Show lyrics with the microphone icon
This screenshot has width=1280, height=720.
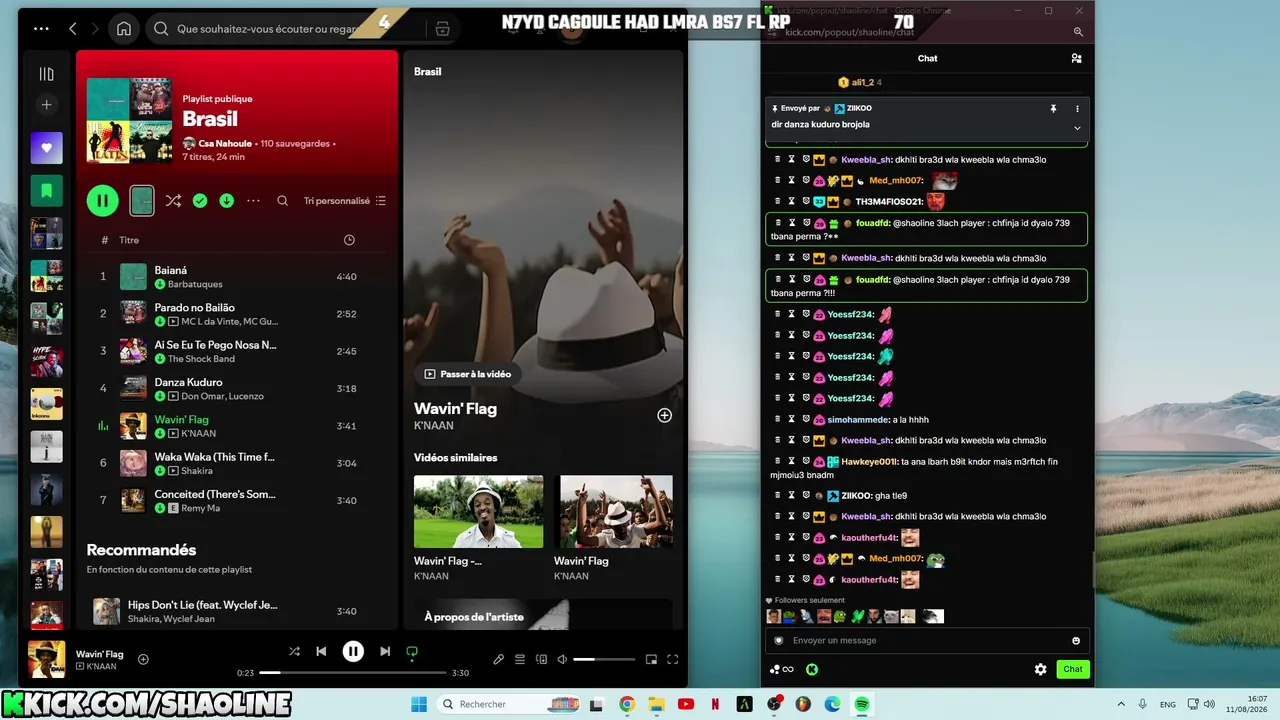(498, 659)
